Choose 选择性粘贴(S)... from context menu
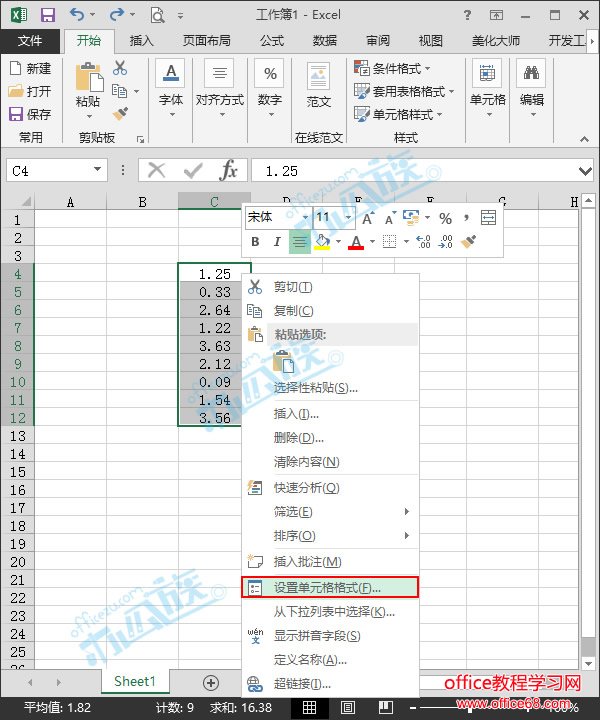The width and height of the screenshot is (600, 720). click(x=331, y=388)
